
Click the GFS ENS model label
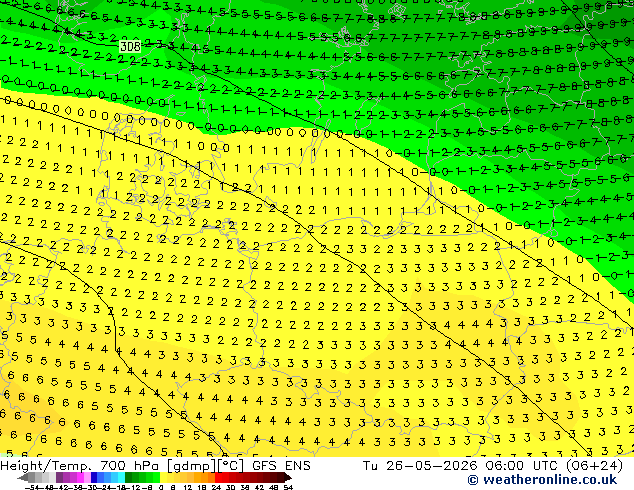tap(281, 466)
